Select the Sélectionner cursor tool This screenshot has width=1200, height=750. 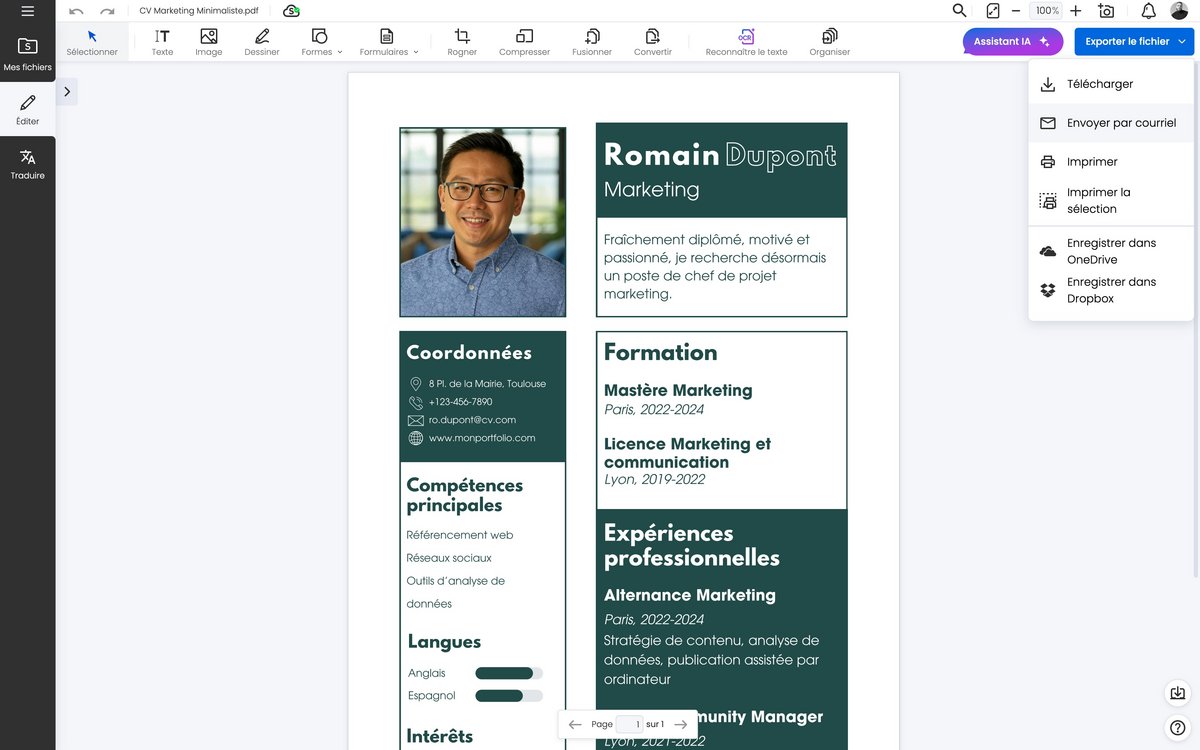pyautogui.click(x=92, y=42)
